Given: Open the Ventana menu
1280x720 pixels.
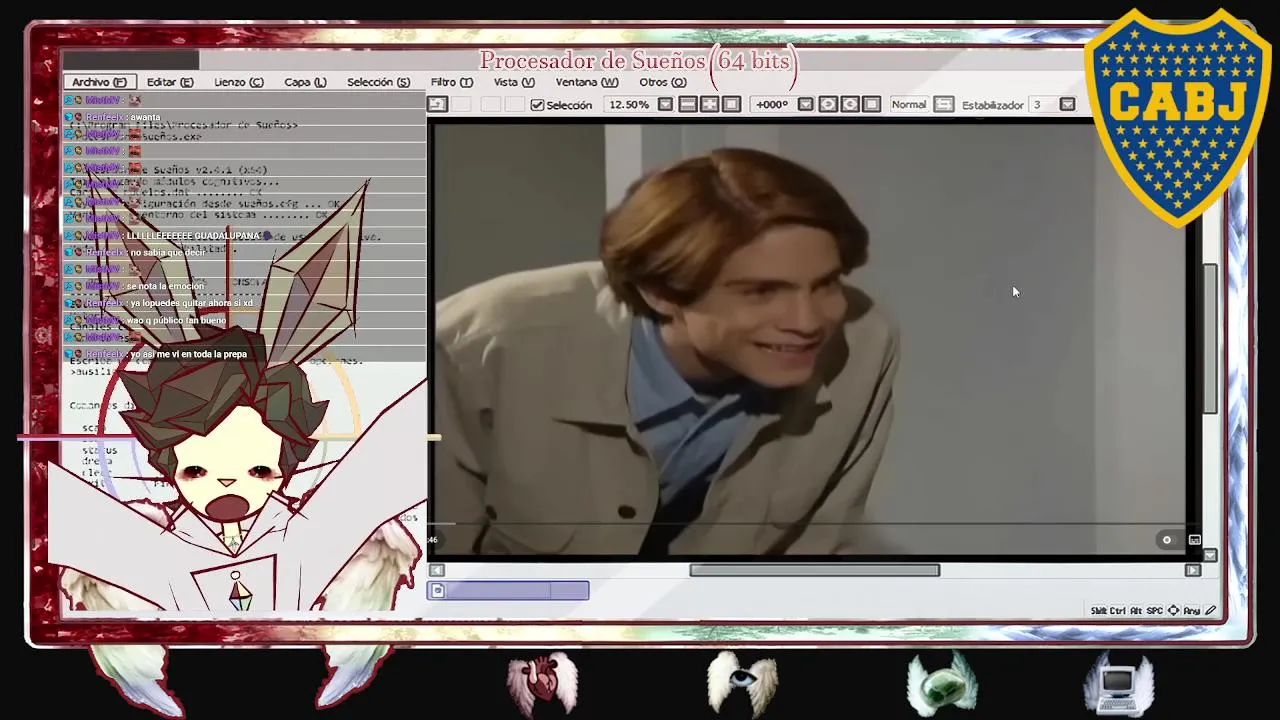Looking at the screenshot, I should pyautogui.click(x=587, y=82).
